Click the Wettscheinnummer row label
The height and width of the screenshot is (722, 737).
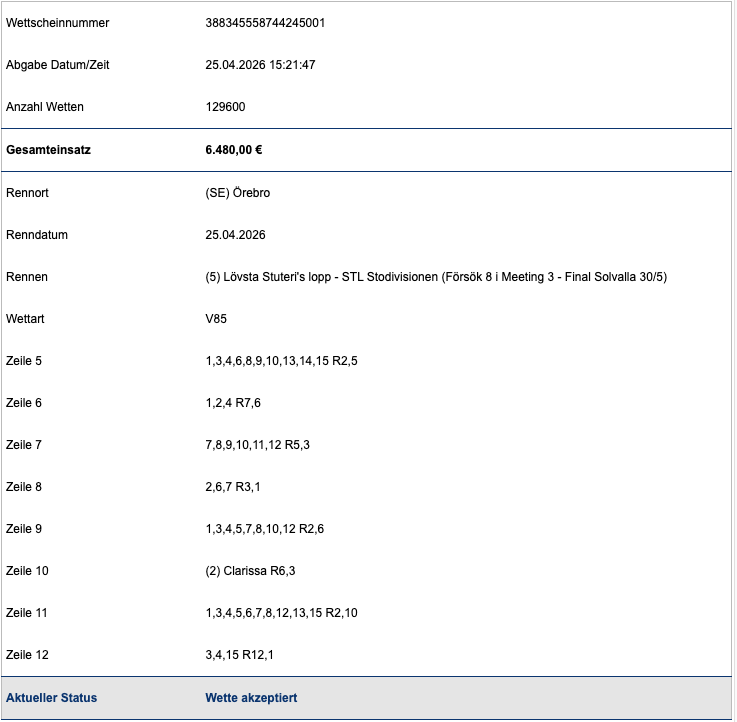tap(57, 23)
